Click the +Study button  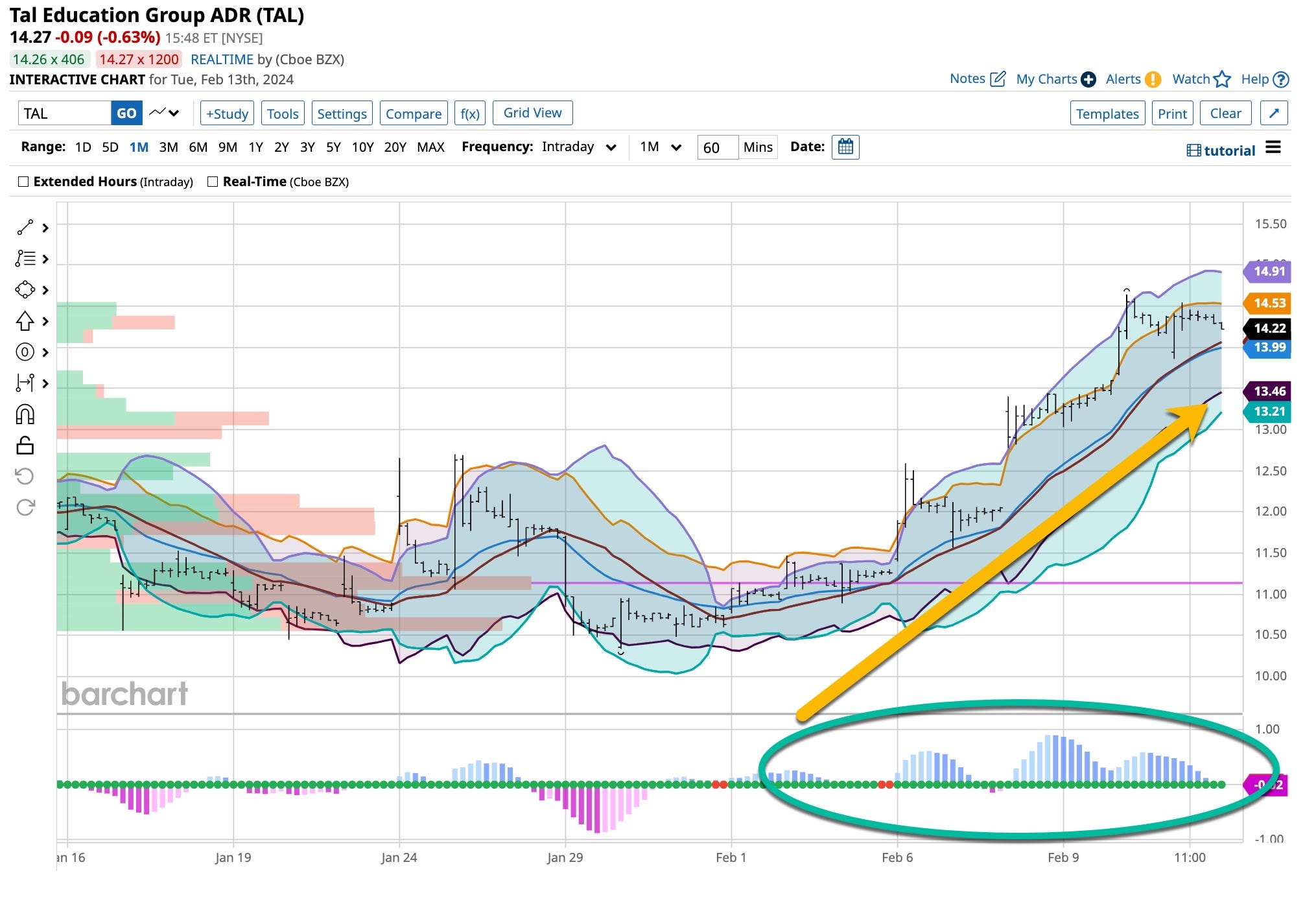pyautogui.click(x=227, y=113)
